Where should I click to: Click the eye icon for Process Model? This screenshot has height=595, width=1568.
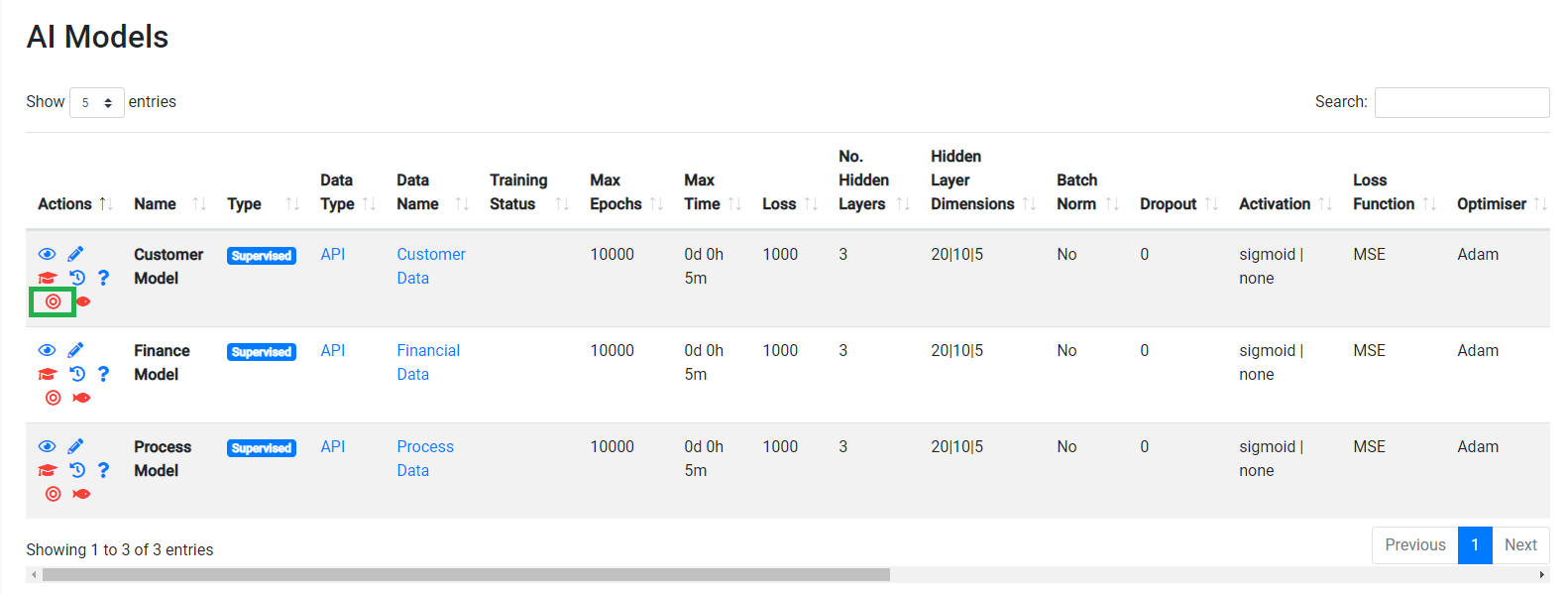tap(47, 445)
